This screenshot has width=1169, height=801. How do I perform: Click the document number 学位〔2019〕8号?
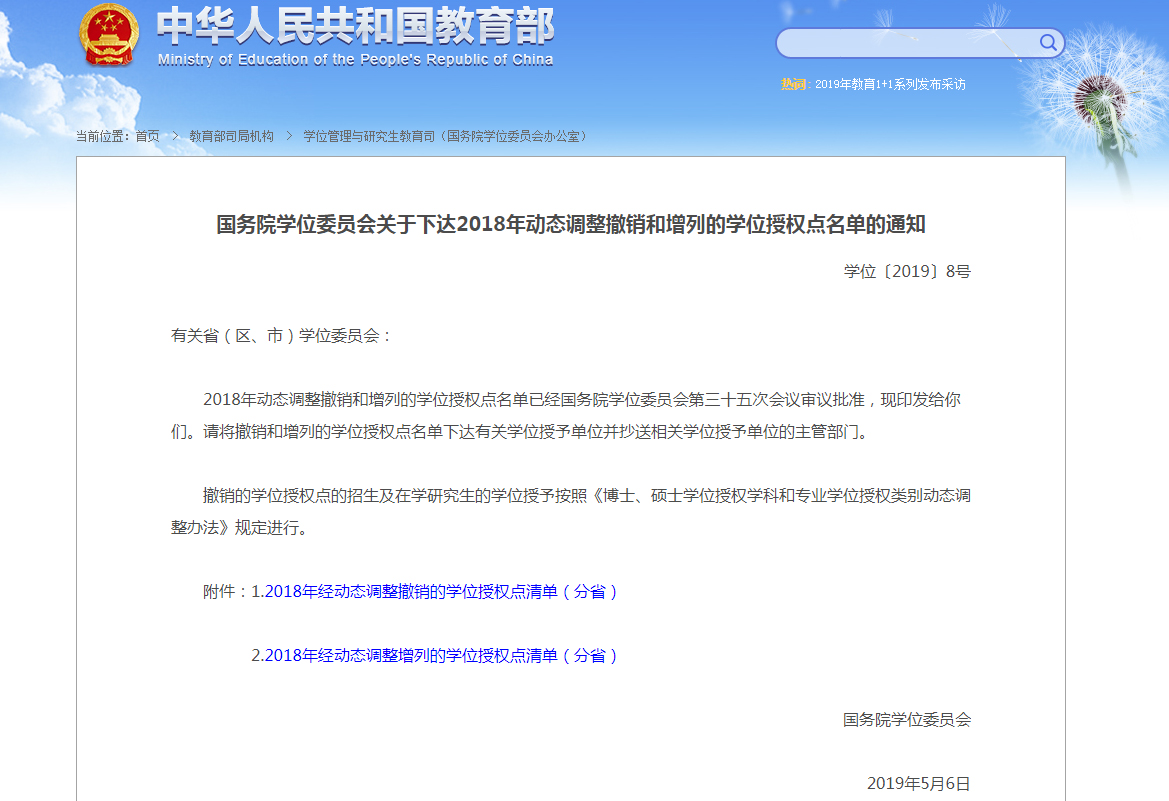906,271
